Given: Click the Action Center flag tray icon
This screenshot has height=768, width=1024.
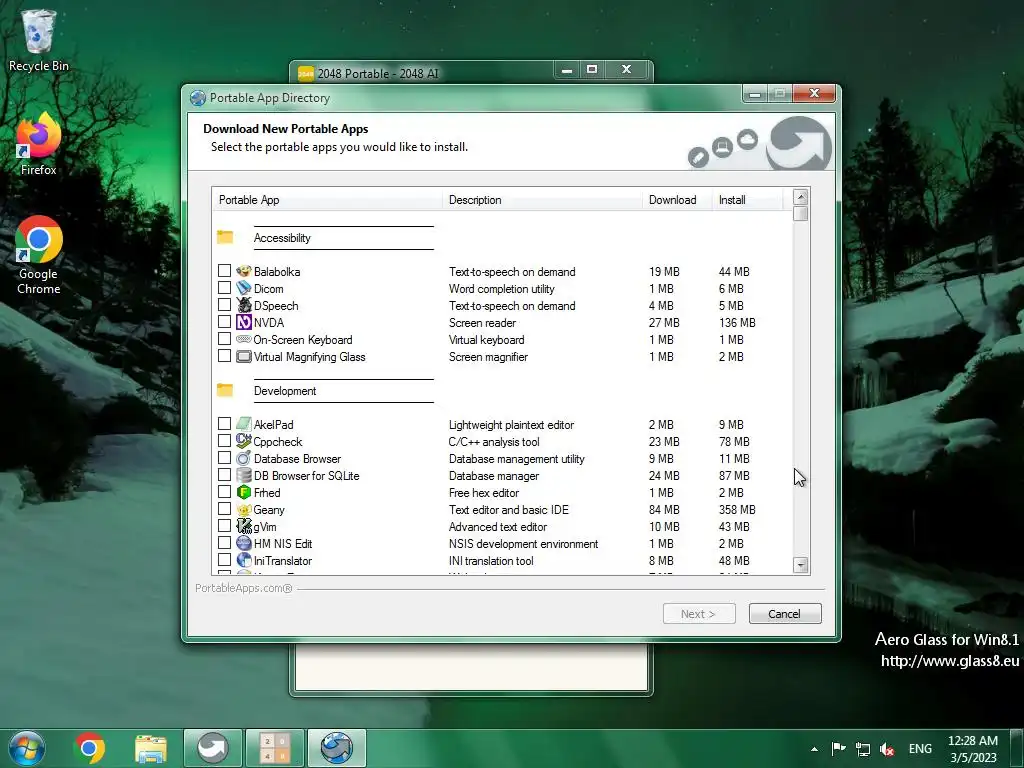Looking at the screenshot, I should click(x=839, y=749).
